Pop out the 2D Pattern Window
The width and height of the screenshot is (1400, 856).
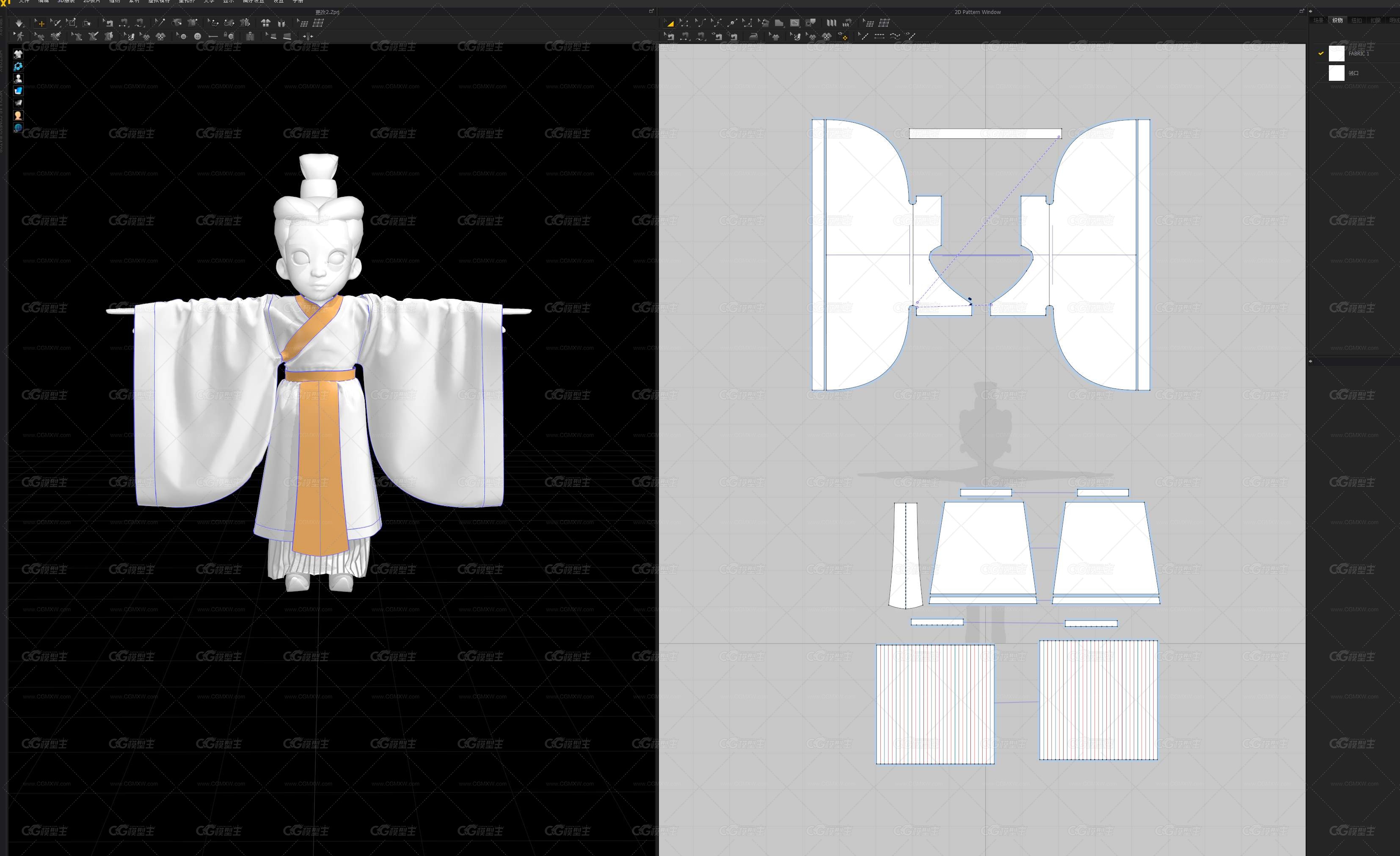(x=1302, y=11)
